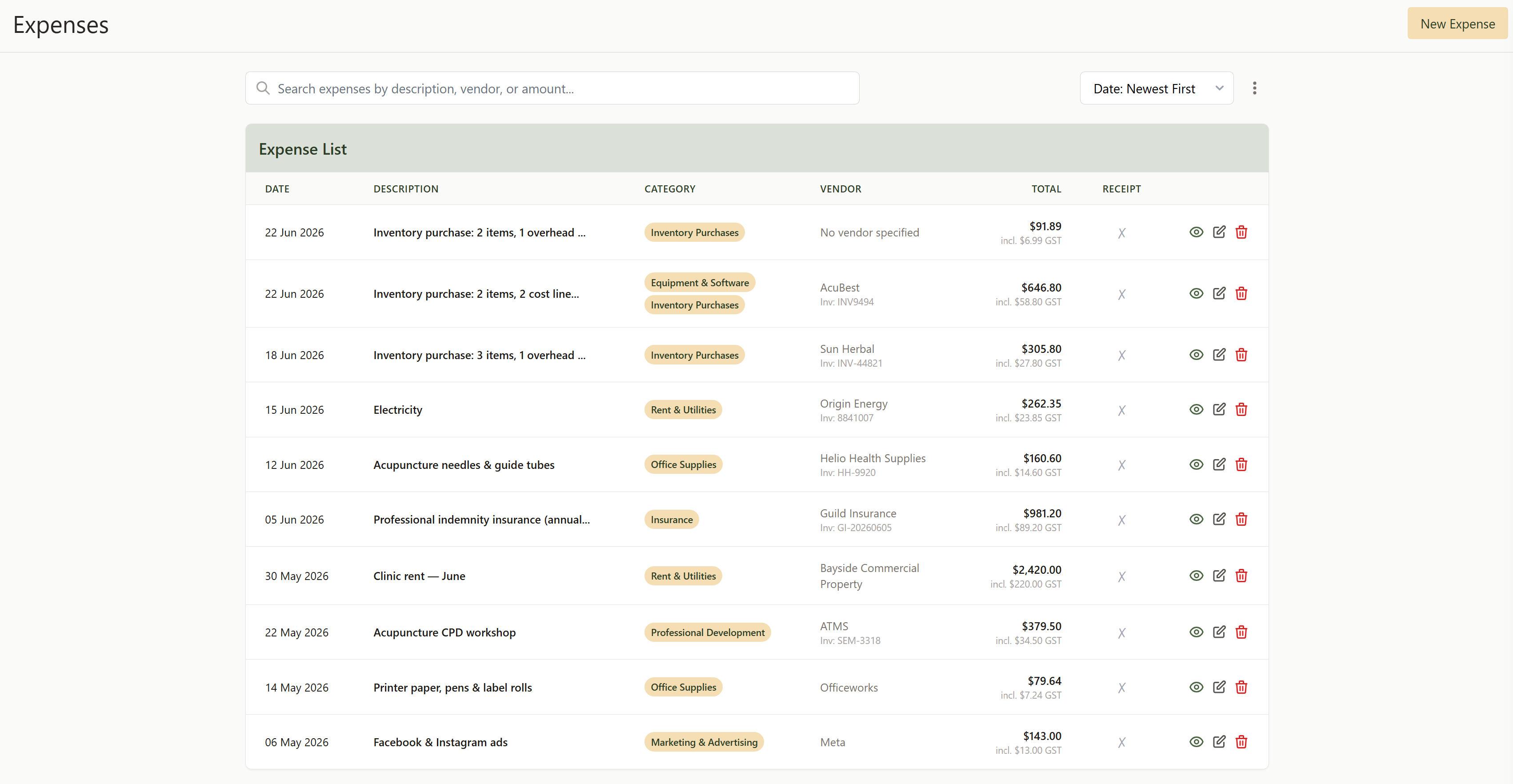View the Electricity expense
Viewport: 1513px width, 784px height.
(1196, 409)
